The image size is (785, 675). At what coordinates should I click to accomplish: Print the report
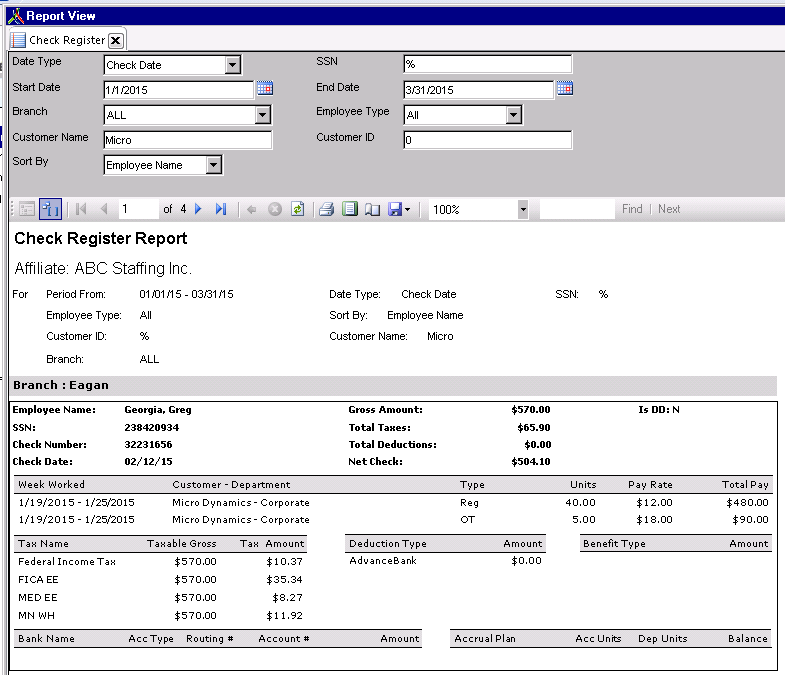326,209
